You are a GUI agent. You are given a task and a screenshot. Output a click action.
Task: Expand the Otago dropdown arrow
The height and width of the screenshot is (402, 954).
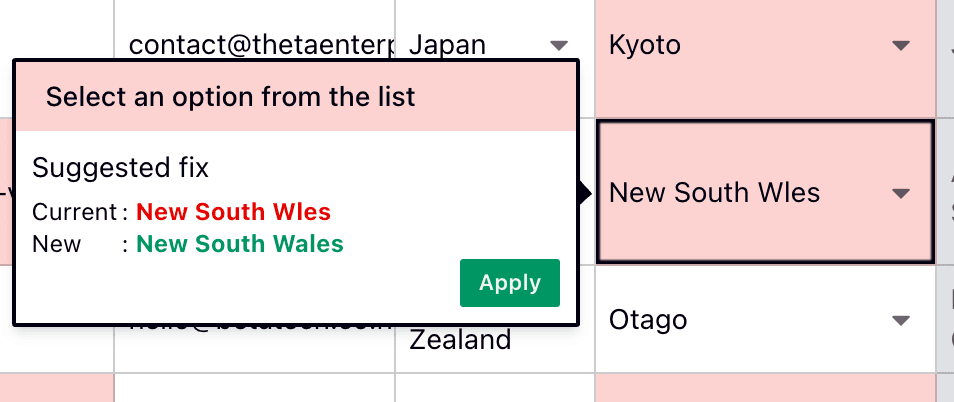click(901, 320)
